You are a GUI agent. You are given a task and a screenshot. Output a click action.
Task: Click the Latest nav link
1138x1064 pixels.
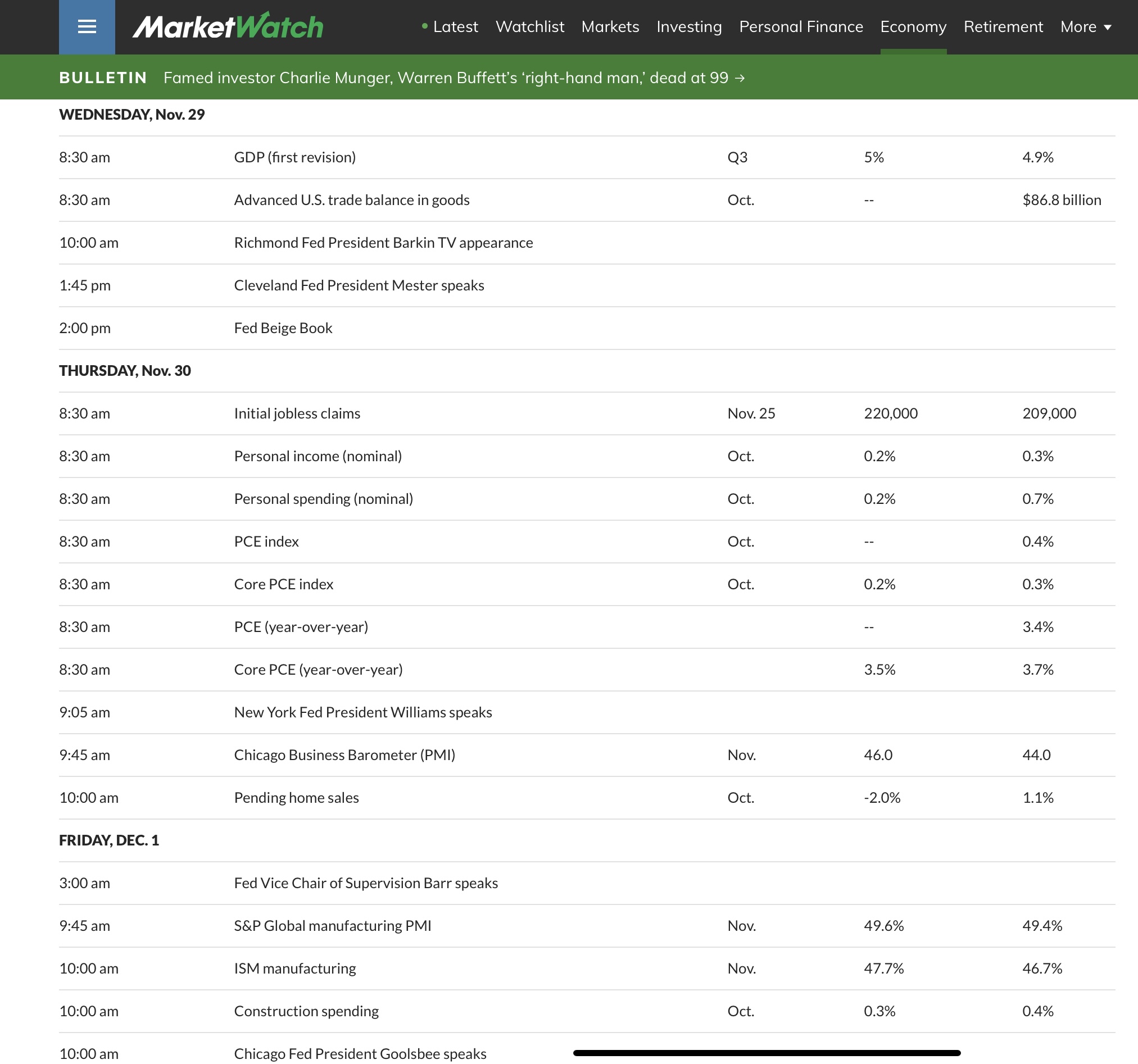[455, 27]
